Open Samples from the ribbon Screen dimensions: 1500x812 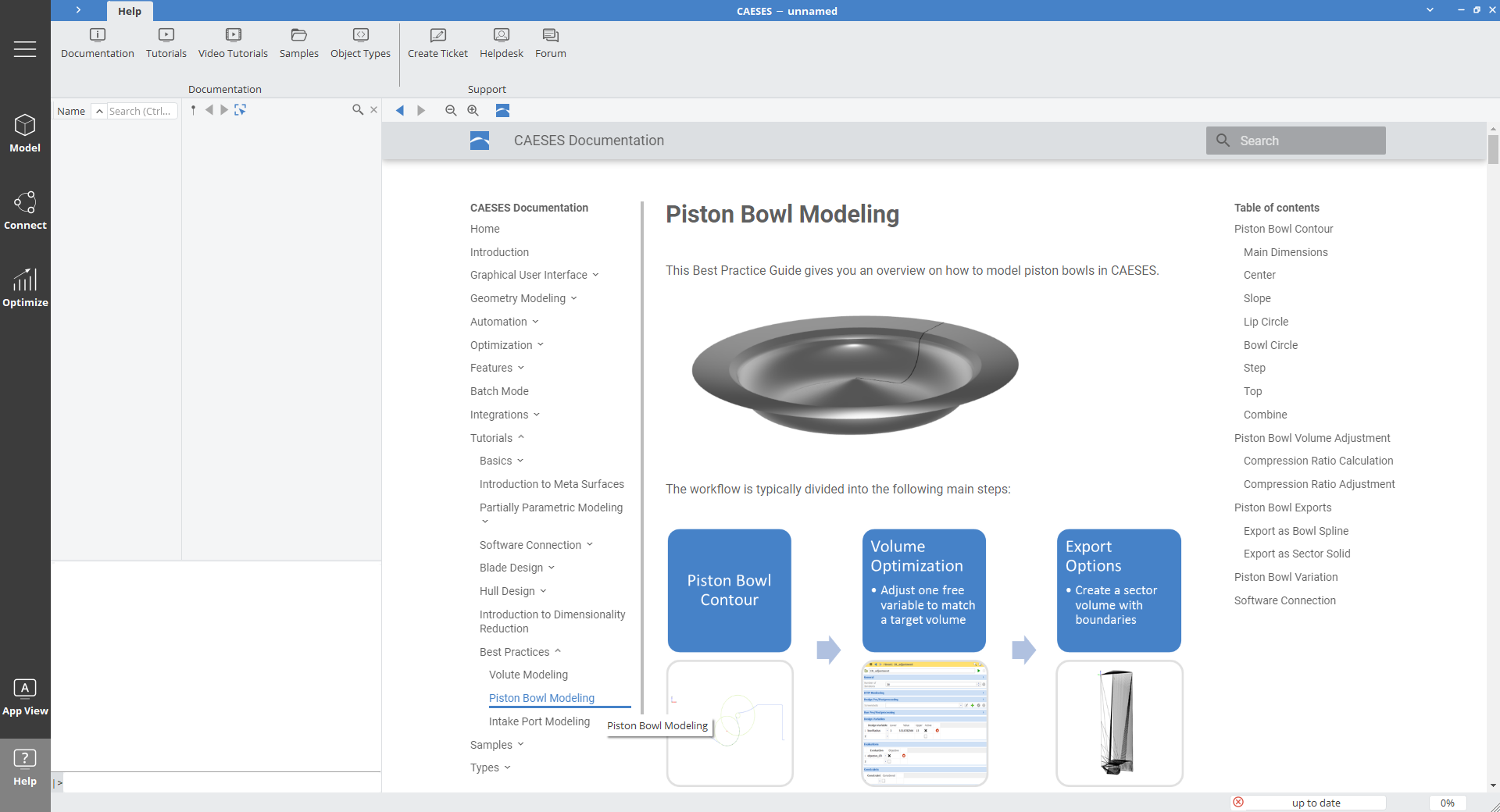pos(299,44)
